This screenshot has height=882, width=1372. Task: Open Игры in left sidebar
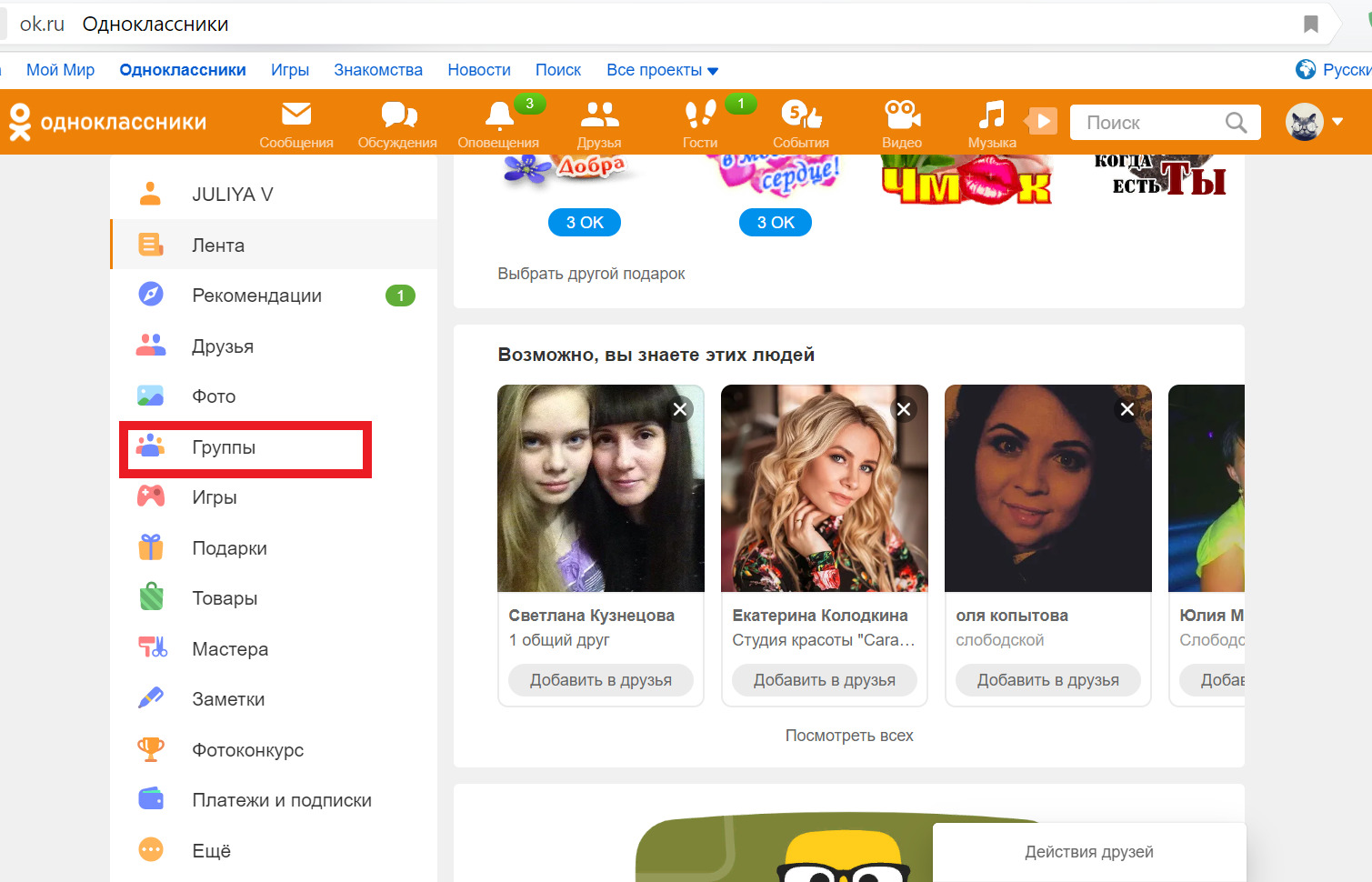[274, 497]
